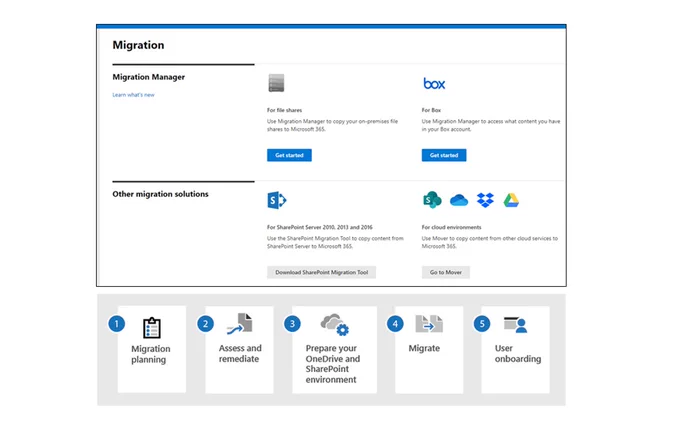
Task: Click the Migrate files icon
Action: [429, 324]
